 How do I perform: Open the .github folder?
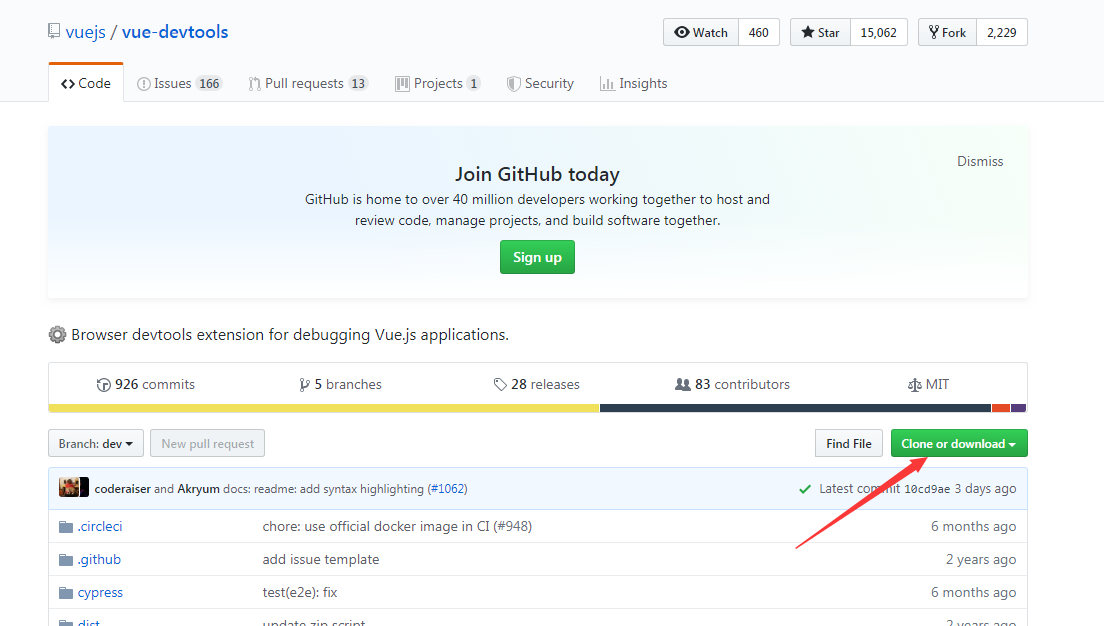(x=99, y=560)
